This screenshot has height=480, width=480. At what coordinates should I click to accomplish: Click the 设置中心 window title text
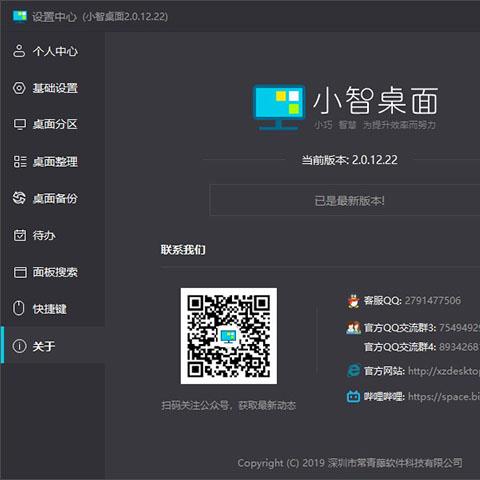[x=55, y=16]
